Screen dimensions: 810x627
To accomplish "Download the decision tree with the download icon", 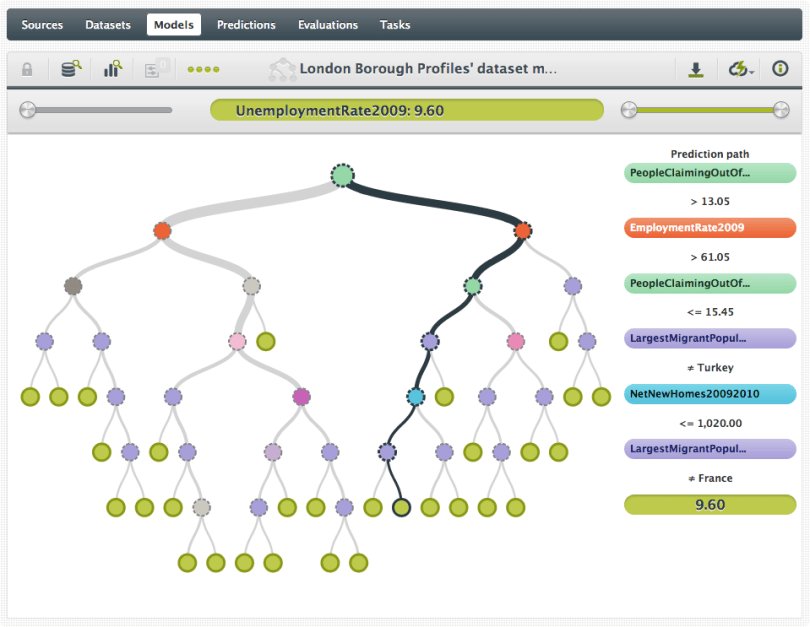I will point(694,68).
